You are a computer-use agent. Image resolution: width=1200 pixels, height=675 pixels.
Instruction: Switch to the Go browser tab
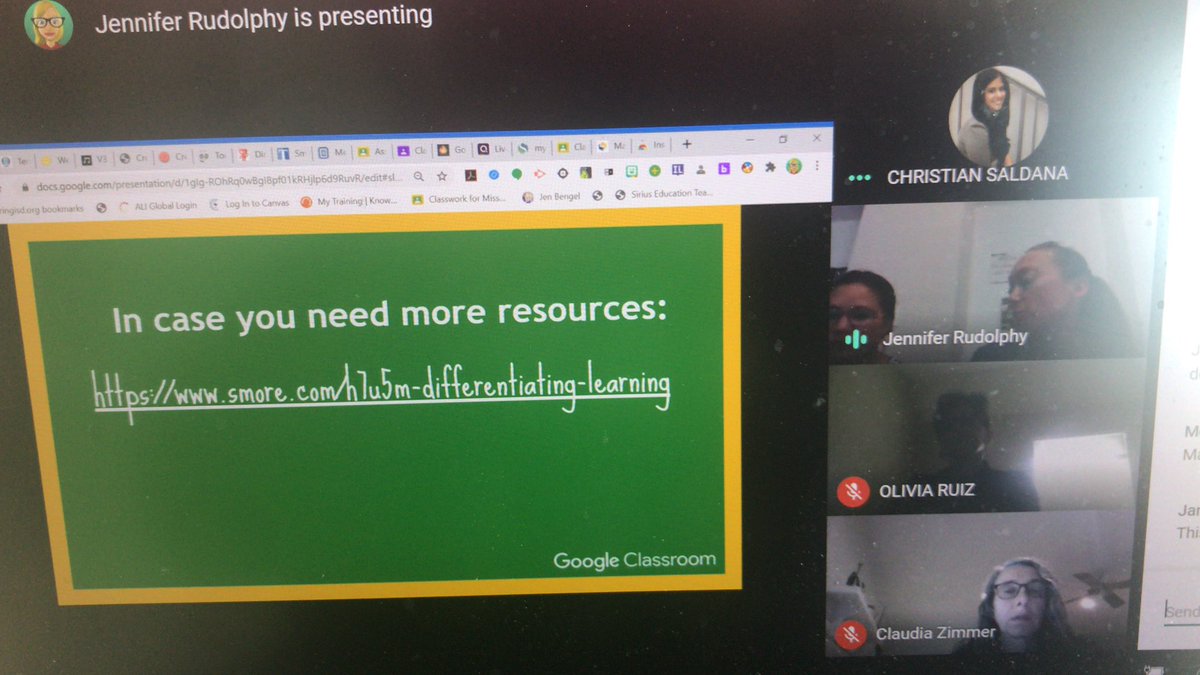(x=451, y=149)
